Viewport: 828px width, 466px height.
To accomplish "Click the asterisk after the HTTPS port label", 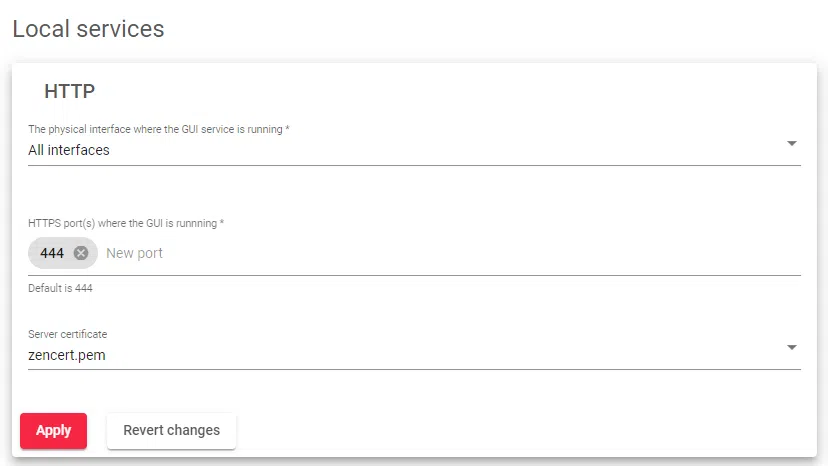I will (x=221, y=223).
